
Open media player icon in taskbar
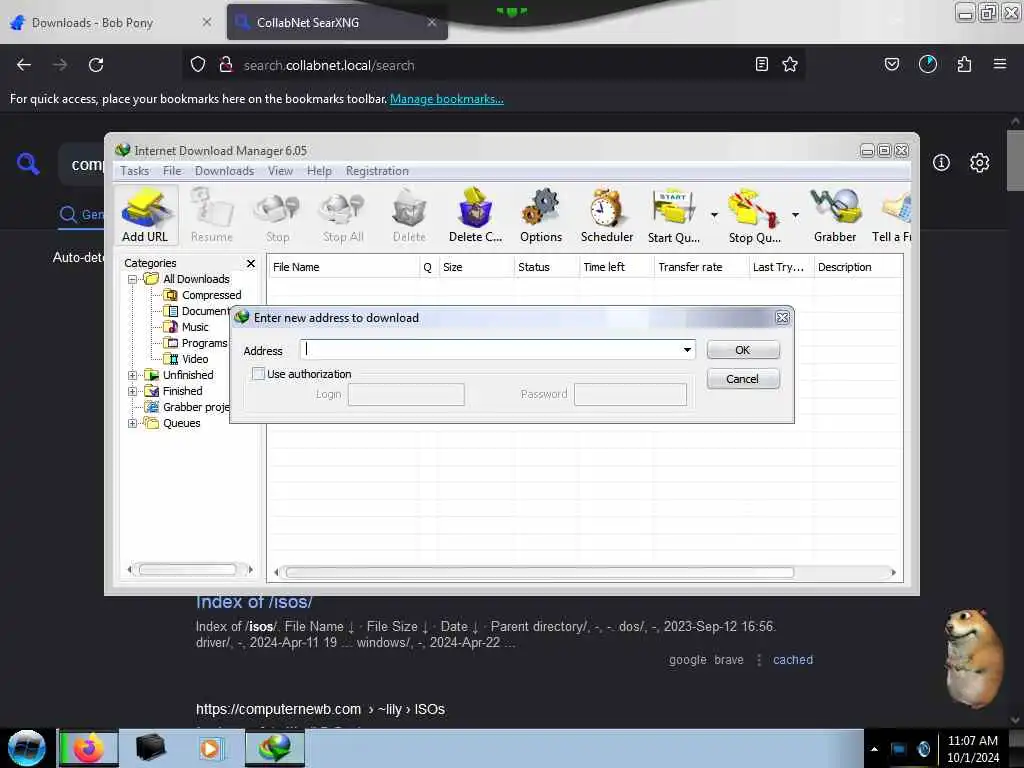point(210,748)
